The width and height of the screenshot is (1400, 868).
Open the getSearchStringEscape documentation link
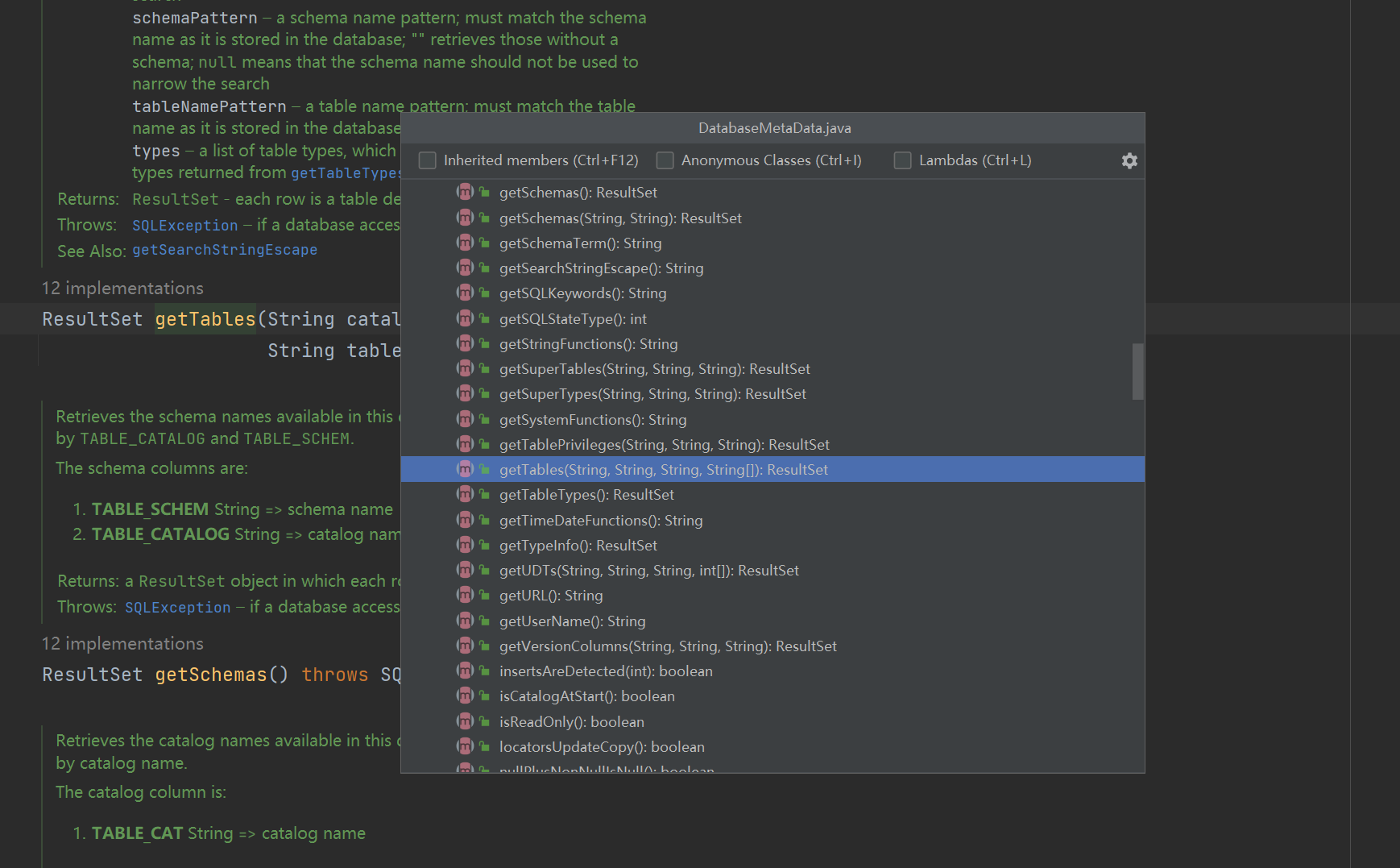225,250
